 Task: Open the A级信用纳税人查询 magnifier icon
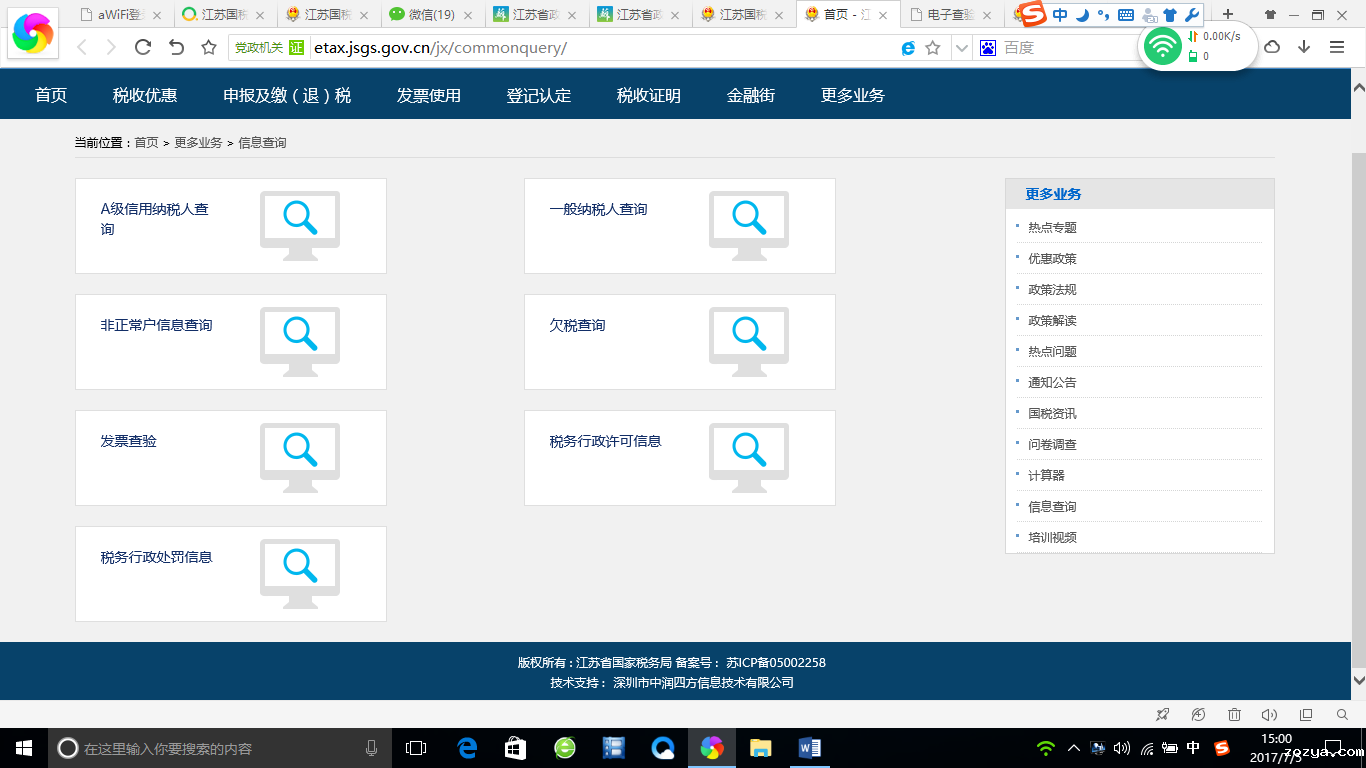[300, 225]
